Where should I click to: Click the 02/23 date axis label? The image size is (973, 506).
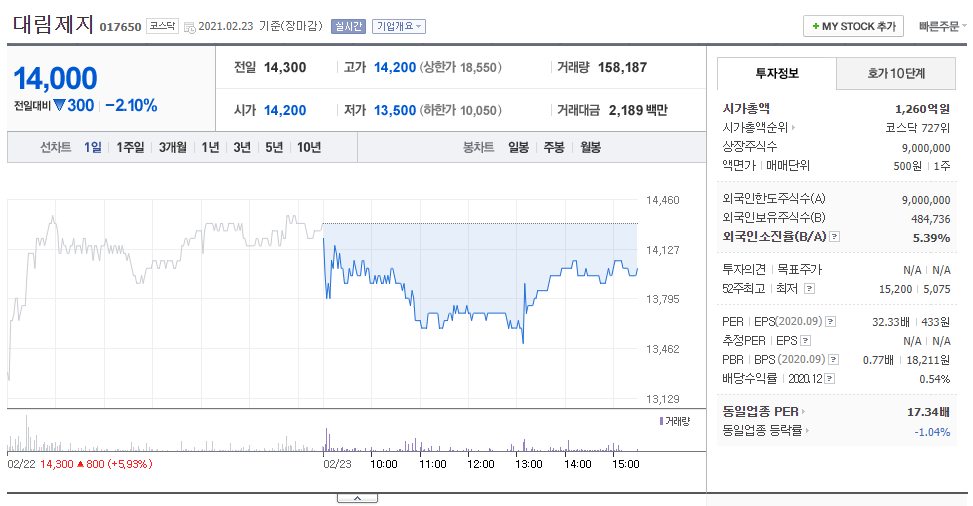tap(338, 464)
